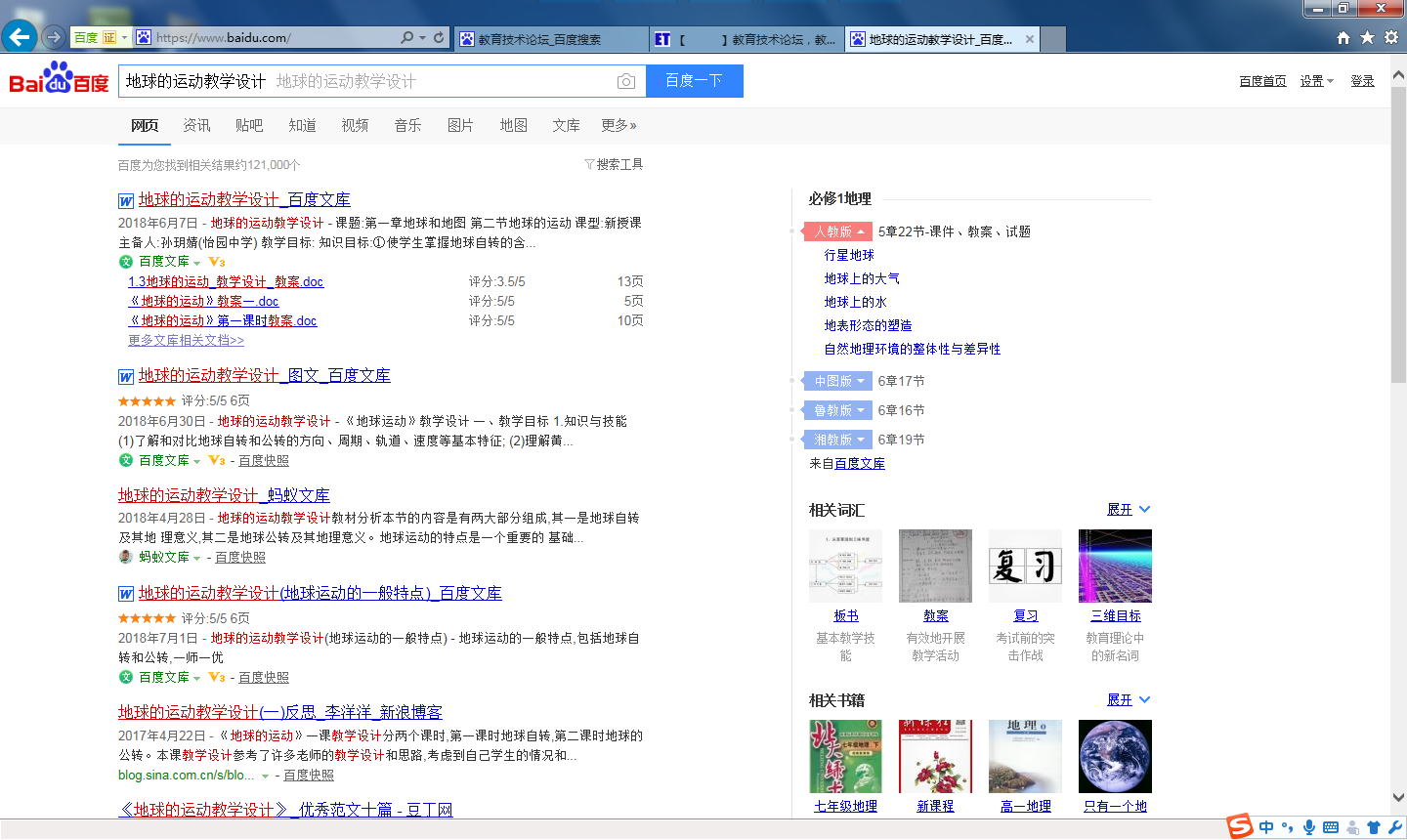The image size is (1407, 840).
Task: Open result 地球的运动教学设计_蚂蚁文库
Action: pos(224,496)
